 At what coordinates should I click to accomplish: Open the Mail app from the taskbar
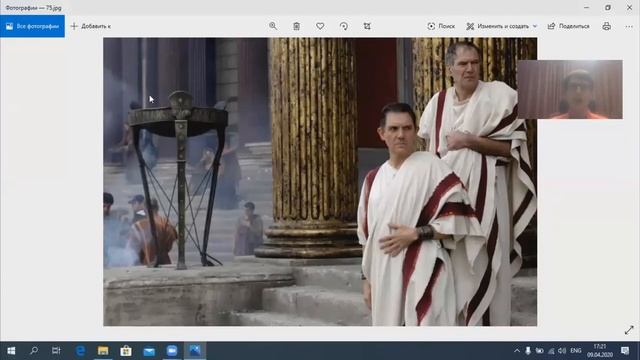149,351
